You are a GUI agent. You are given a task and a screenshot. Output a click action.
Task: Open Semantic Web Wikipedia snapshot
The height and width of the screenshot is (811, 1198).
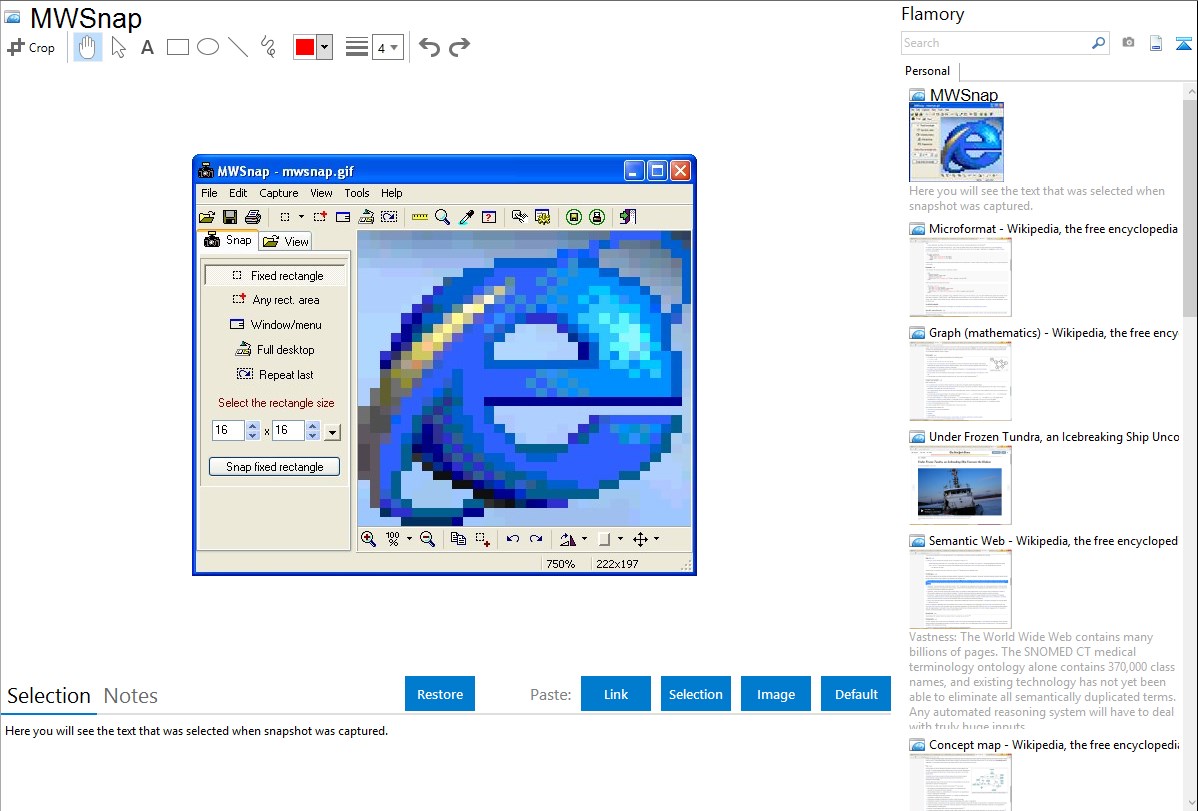960,589
